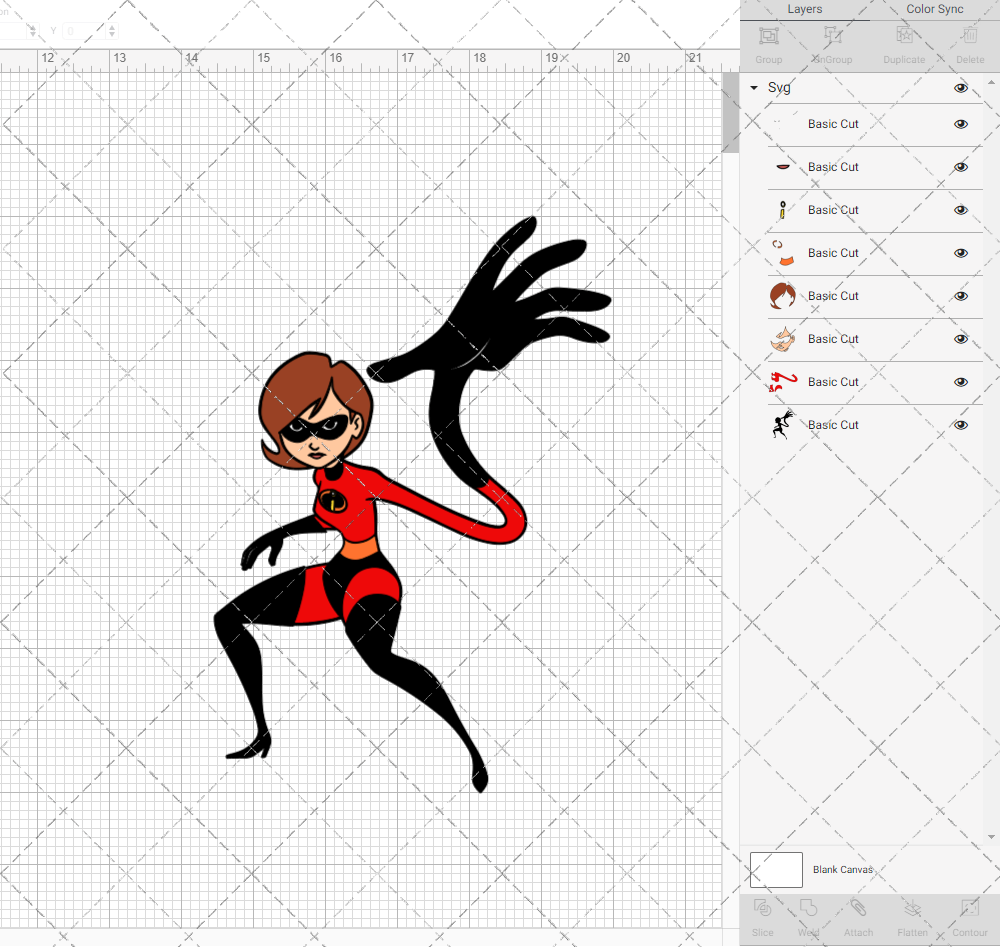The width and height of the screenshot is (1000, 947).
Task: Click the Delete trash icon
Action: [970, 36]
